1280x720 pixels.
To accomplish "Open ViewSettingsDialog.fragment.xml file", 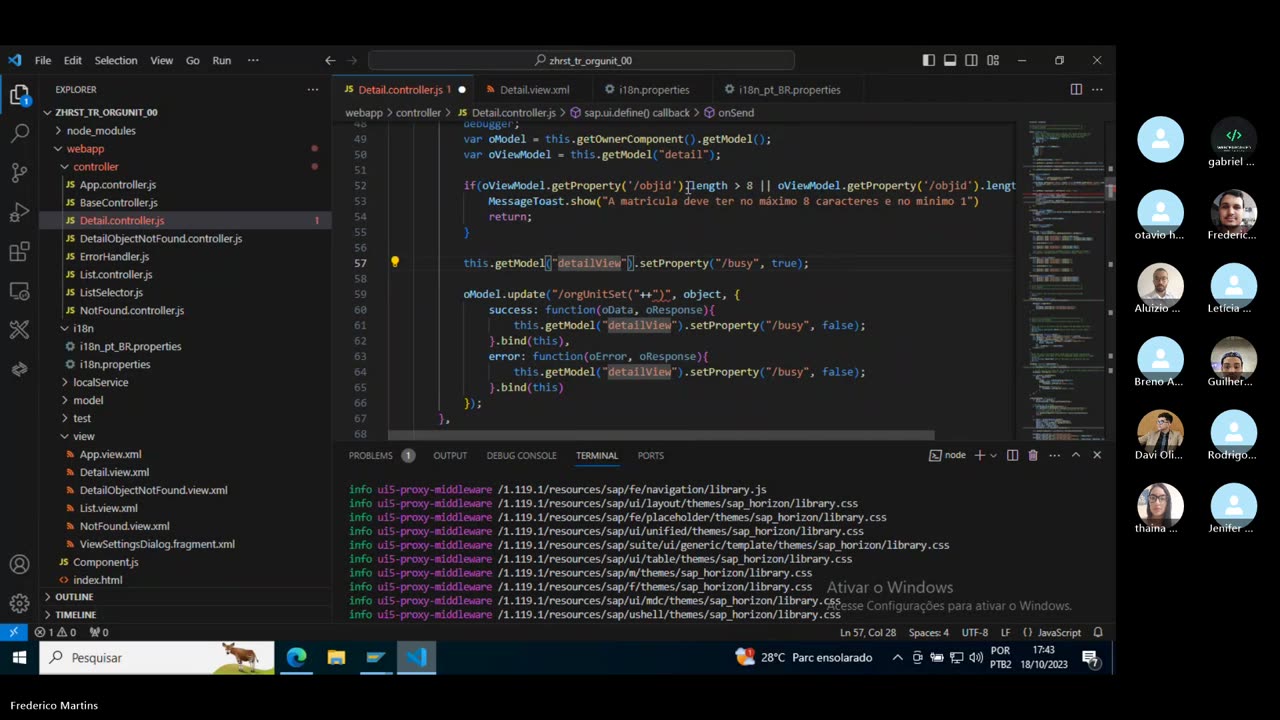I will click(157, 544).
